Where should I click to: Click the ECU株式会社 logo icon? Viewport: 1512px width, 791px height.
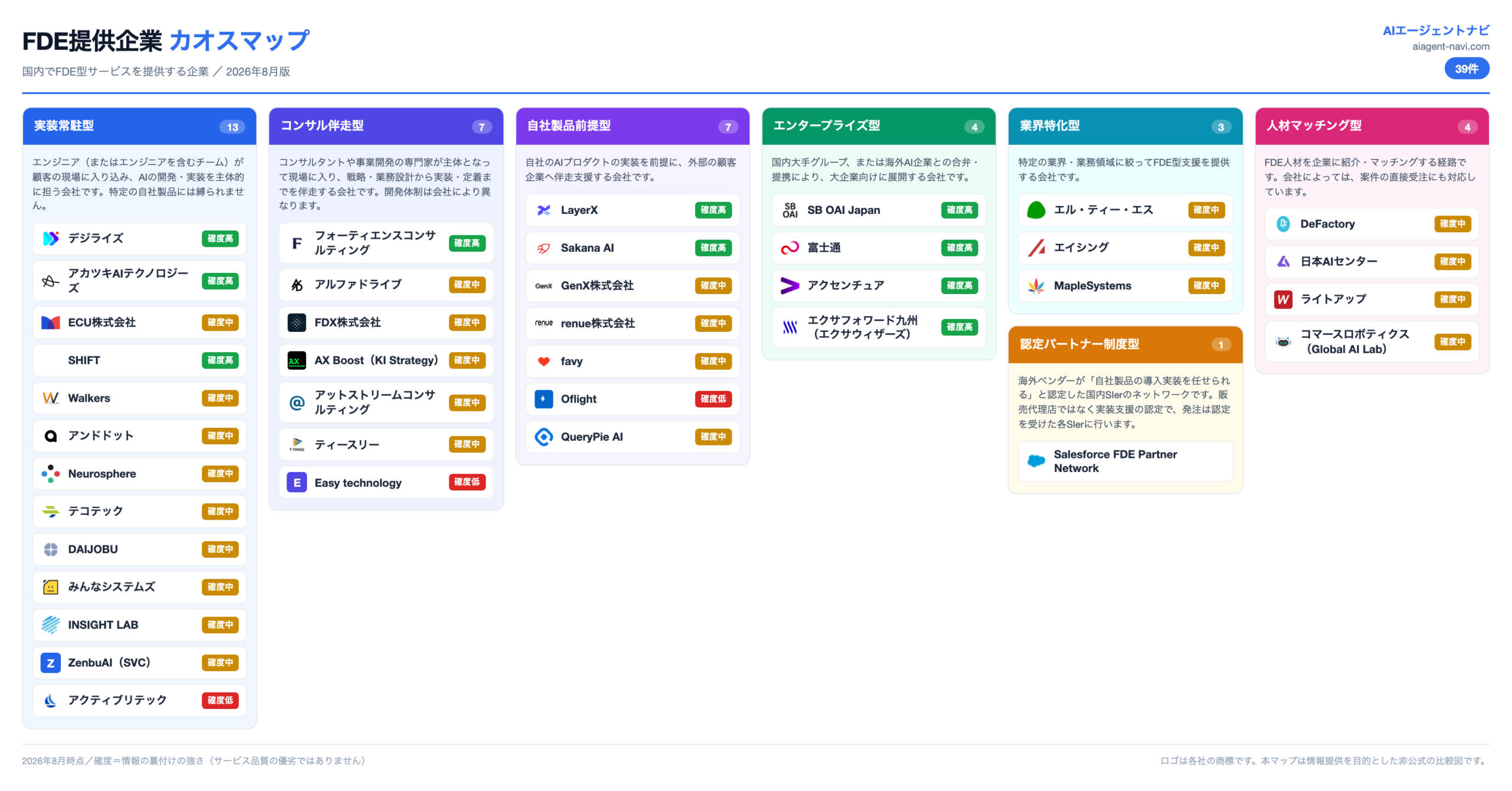click(x=51, y=323)
